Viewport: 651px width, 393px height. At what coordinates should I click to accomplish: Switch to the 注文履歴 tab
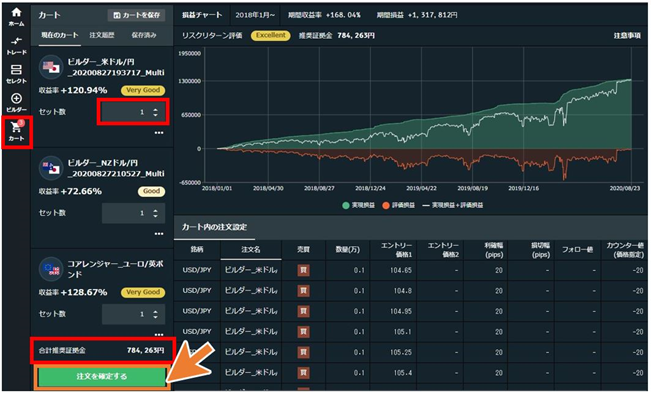click(x=102, y=35)
